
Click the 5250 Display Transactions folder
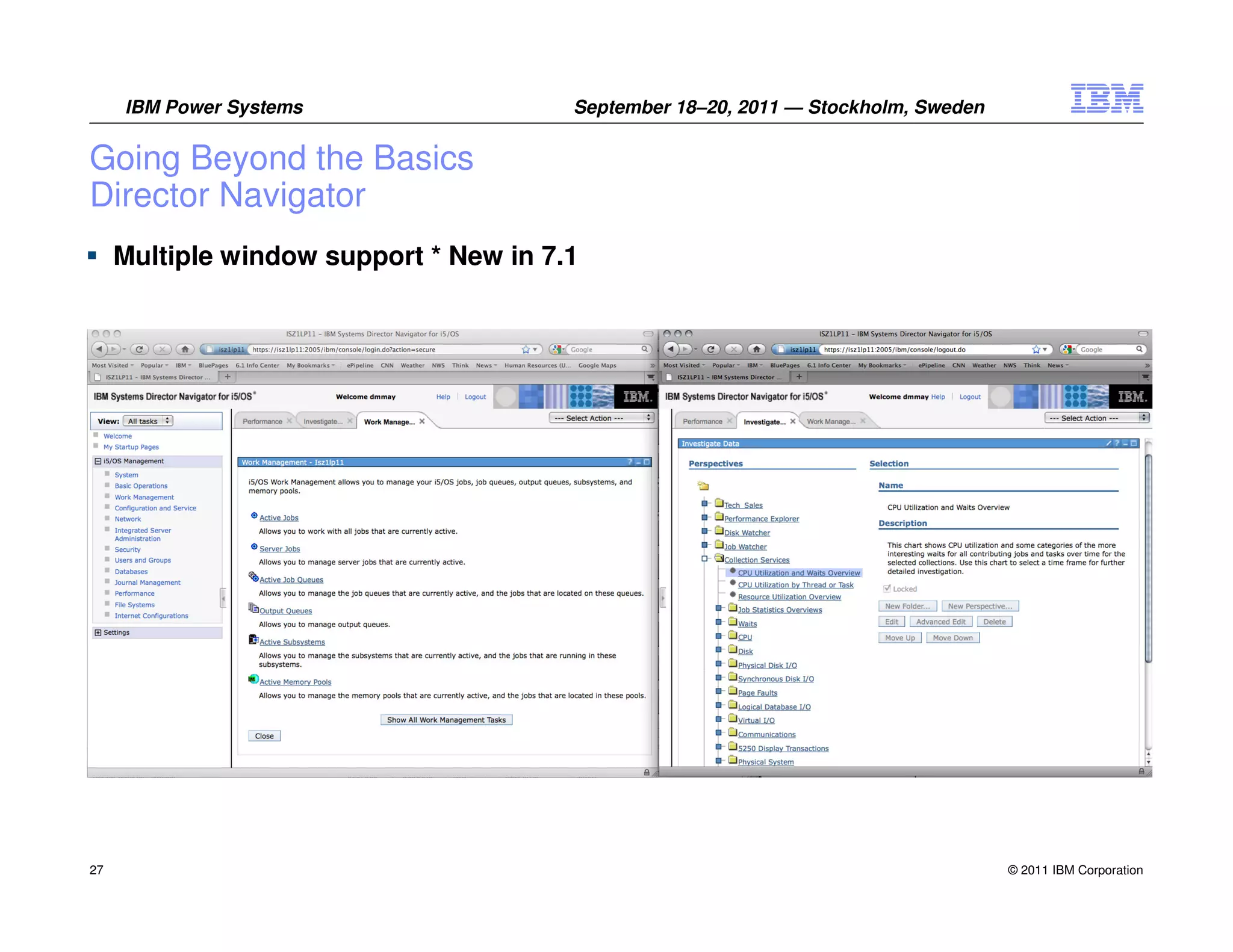(733, 746)
